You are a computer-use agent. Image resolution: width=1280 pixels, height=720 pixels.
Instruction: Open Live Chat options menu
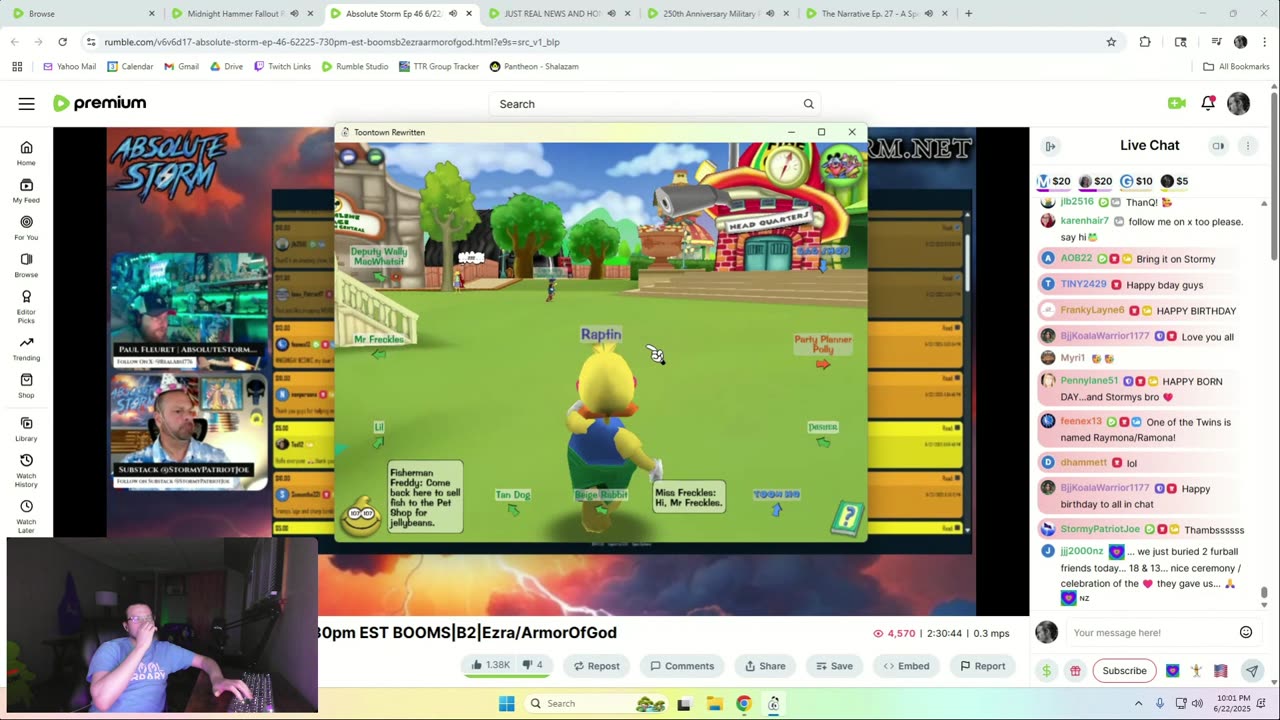tap(1247, 146)
